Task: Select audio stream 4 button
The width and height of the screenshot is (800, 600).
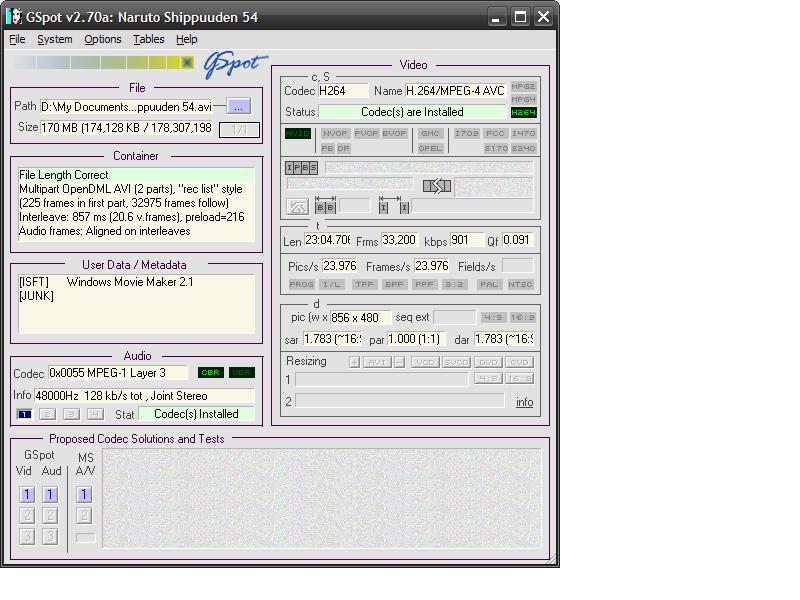Action: (x=95, y=414)
